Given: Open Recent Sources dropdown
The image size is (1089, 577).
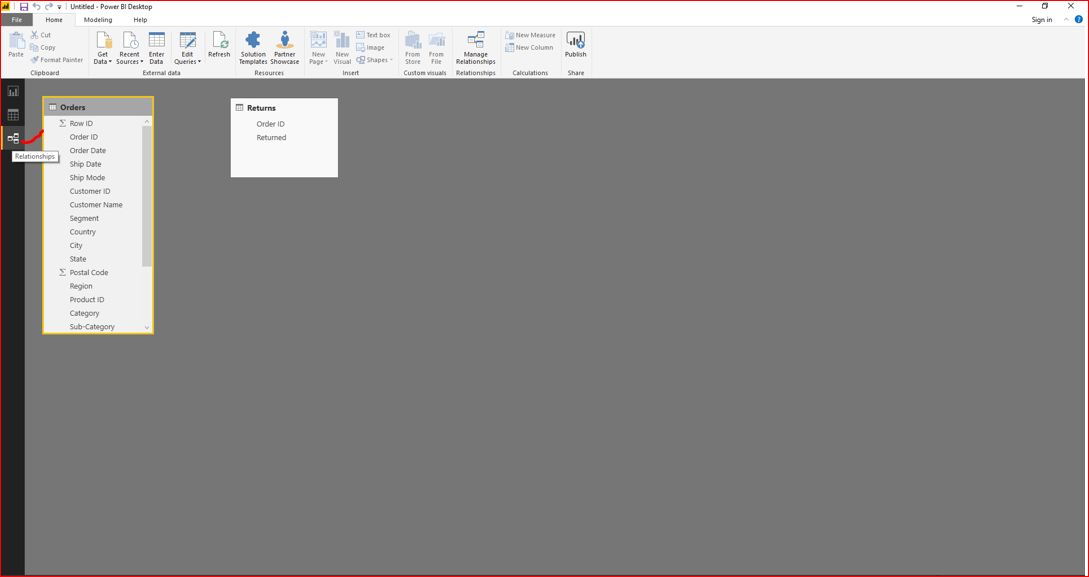Looking at the screenshot, I should tap(129, 48).
